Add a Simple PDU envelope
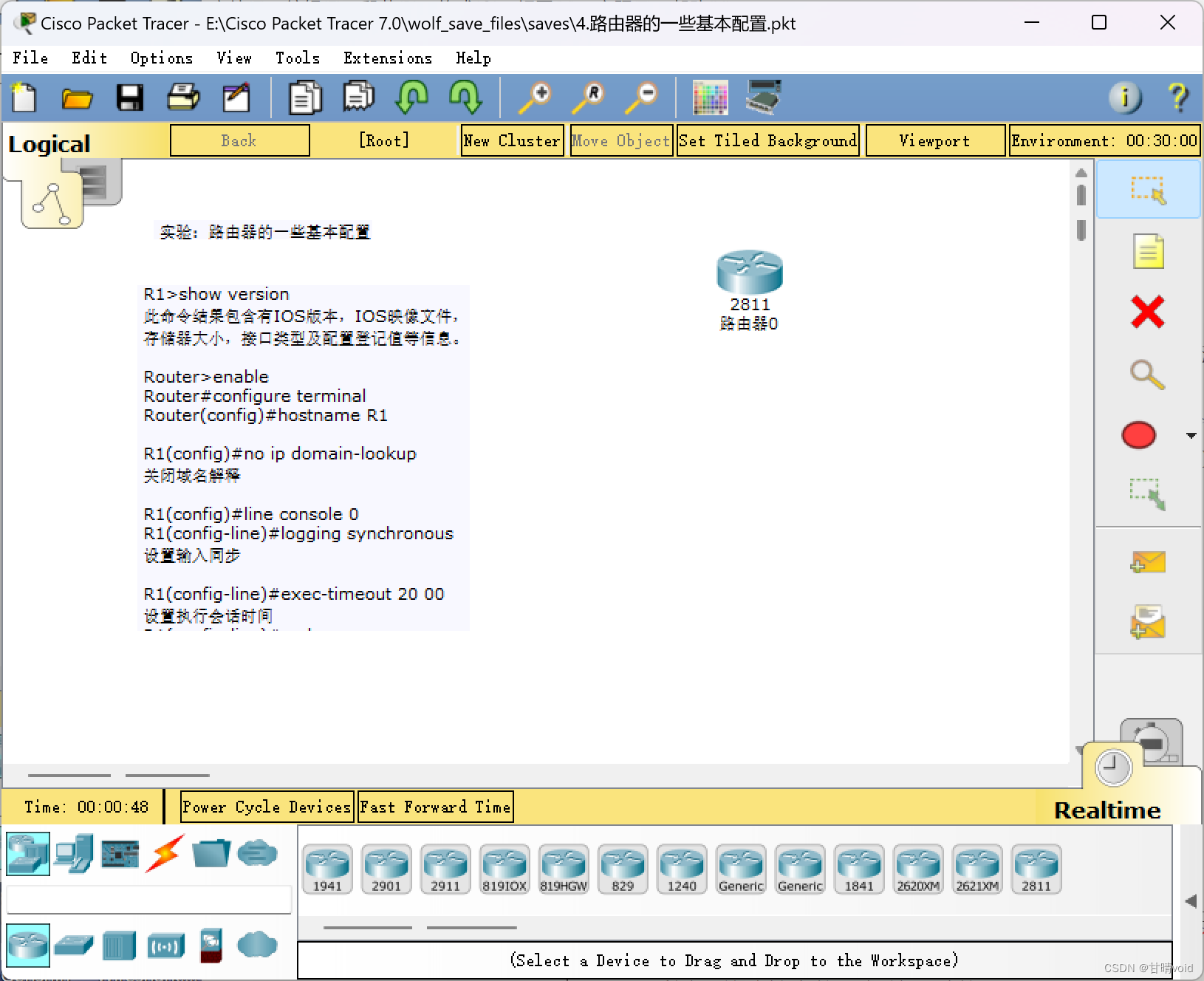The image size is (1204, 981). pyautogui.click(x=1148, y=562)
